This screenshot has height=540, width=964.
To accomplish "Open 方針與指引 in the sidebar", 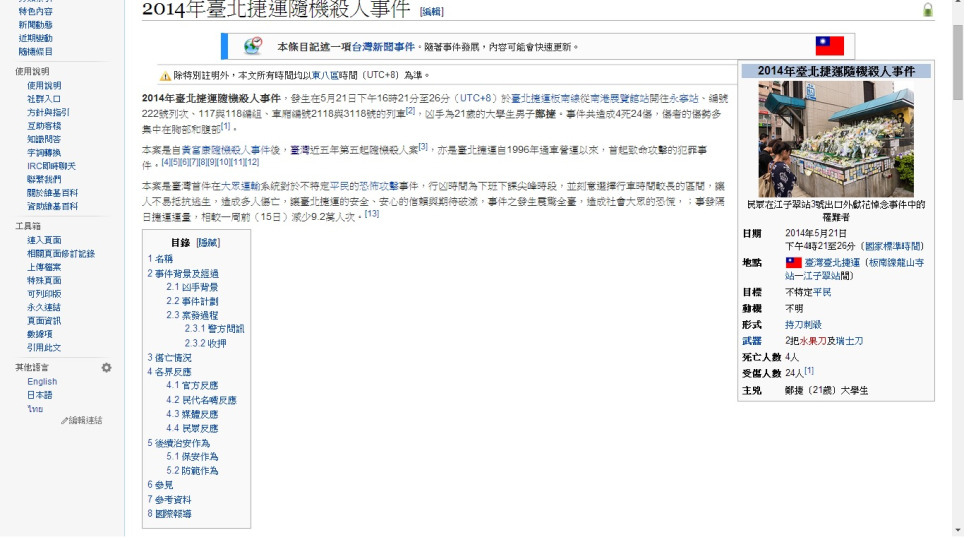I will [x=48, y=113].
